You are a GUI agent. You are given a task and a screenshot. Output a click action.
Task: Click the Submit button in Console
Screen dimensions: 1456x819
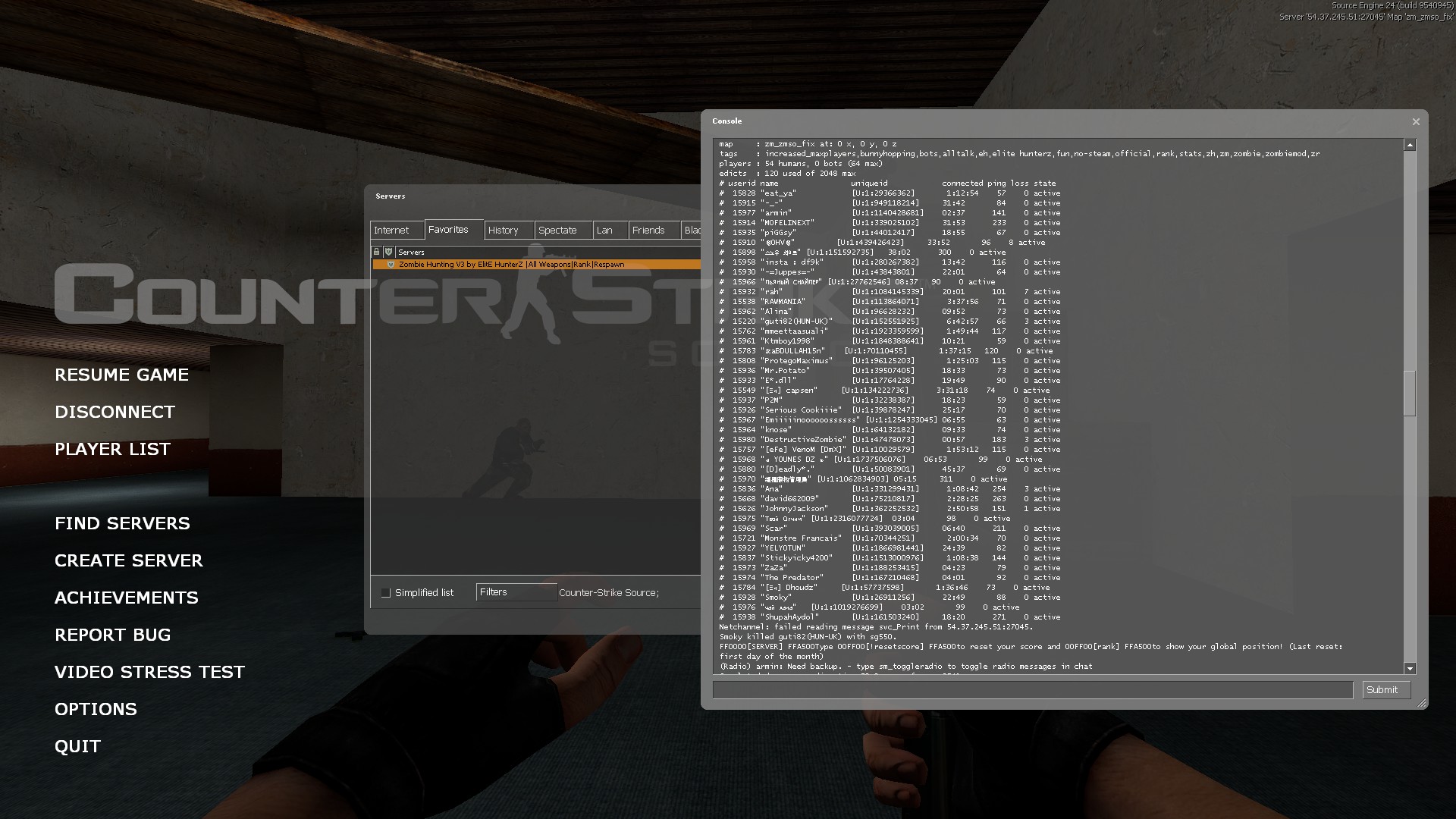pos(1386,690)
